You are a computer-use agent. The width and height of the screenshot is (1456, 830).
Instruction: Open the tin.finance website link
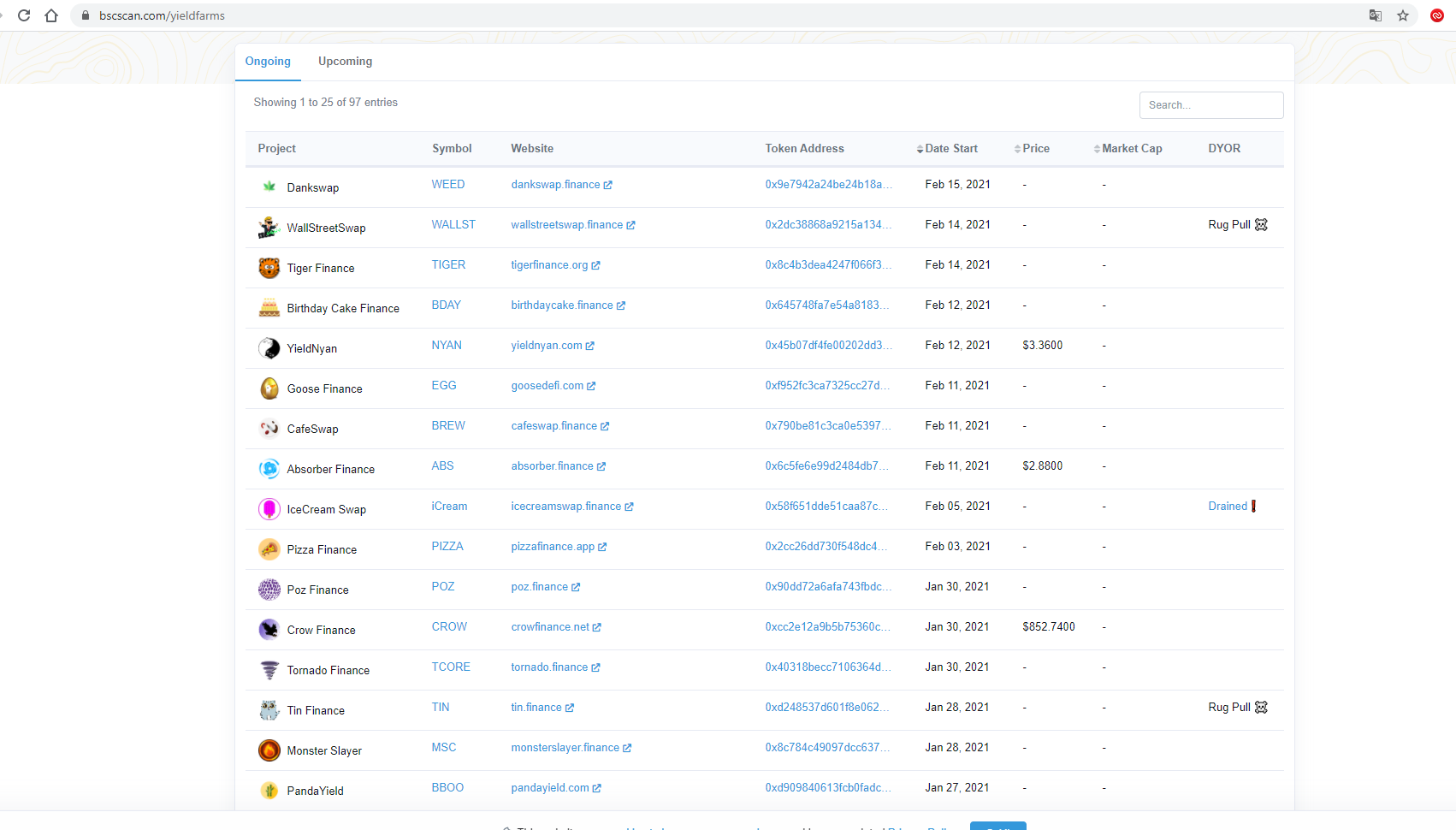(542, 707)
